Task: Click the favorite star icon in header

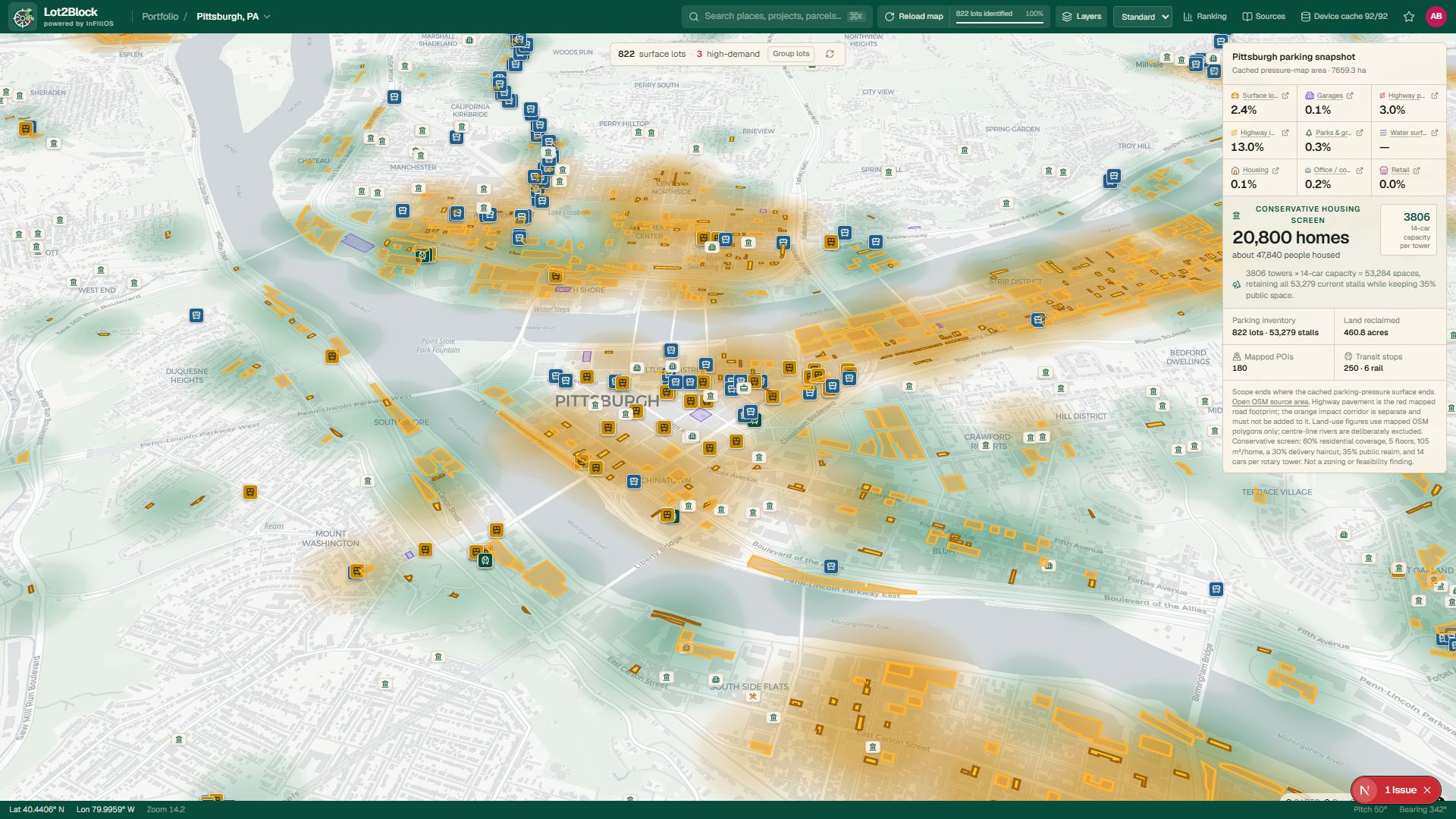Action: [x=1409, y=17]
